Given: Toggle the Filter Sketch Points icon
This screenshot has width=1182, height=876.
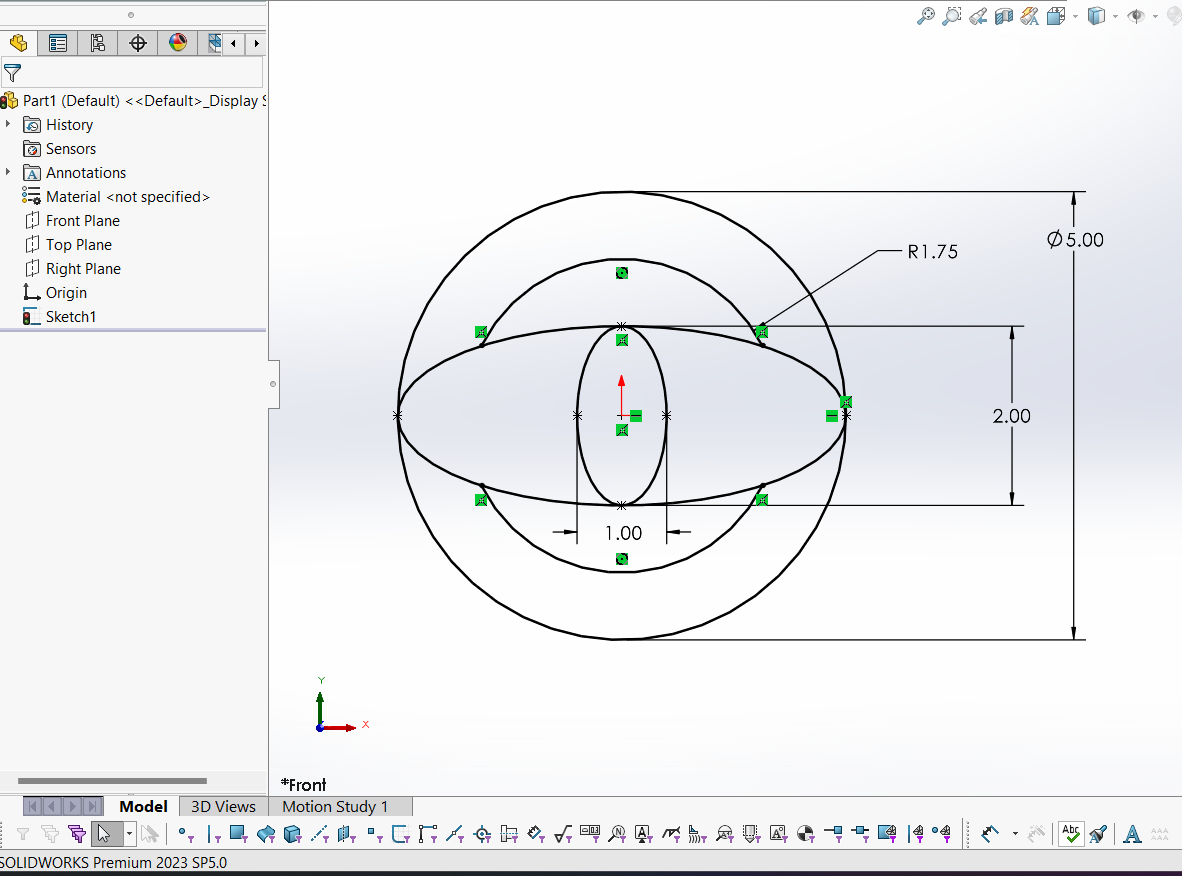Looking at the screenshot, I should tap(375, 834).
